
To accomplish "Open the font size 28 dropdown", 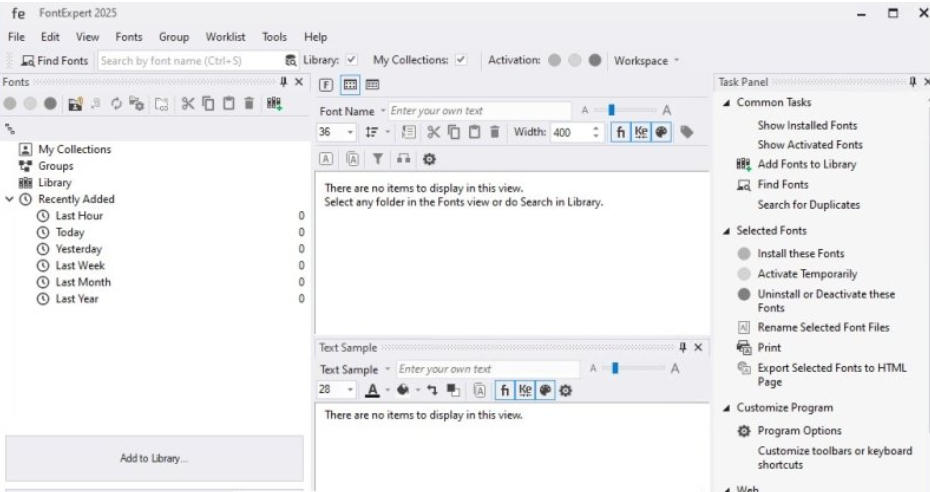I will [351, 390].
